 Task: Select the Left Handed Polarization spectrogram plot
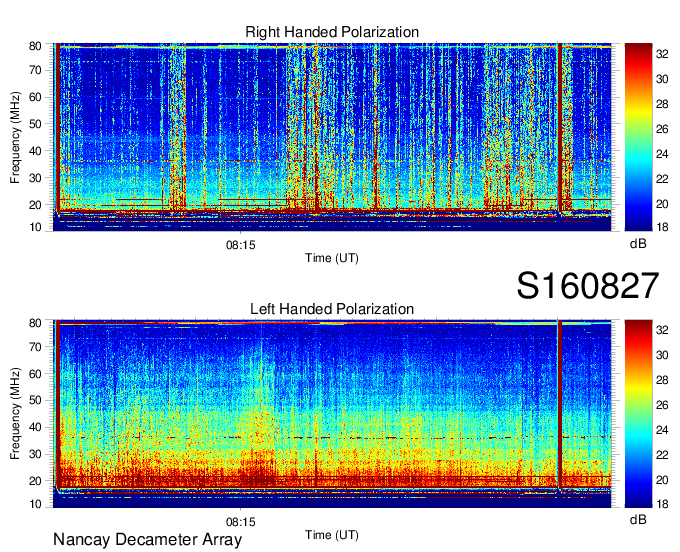click(332, 414)
